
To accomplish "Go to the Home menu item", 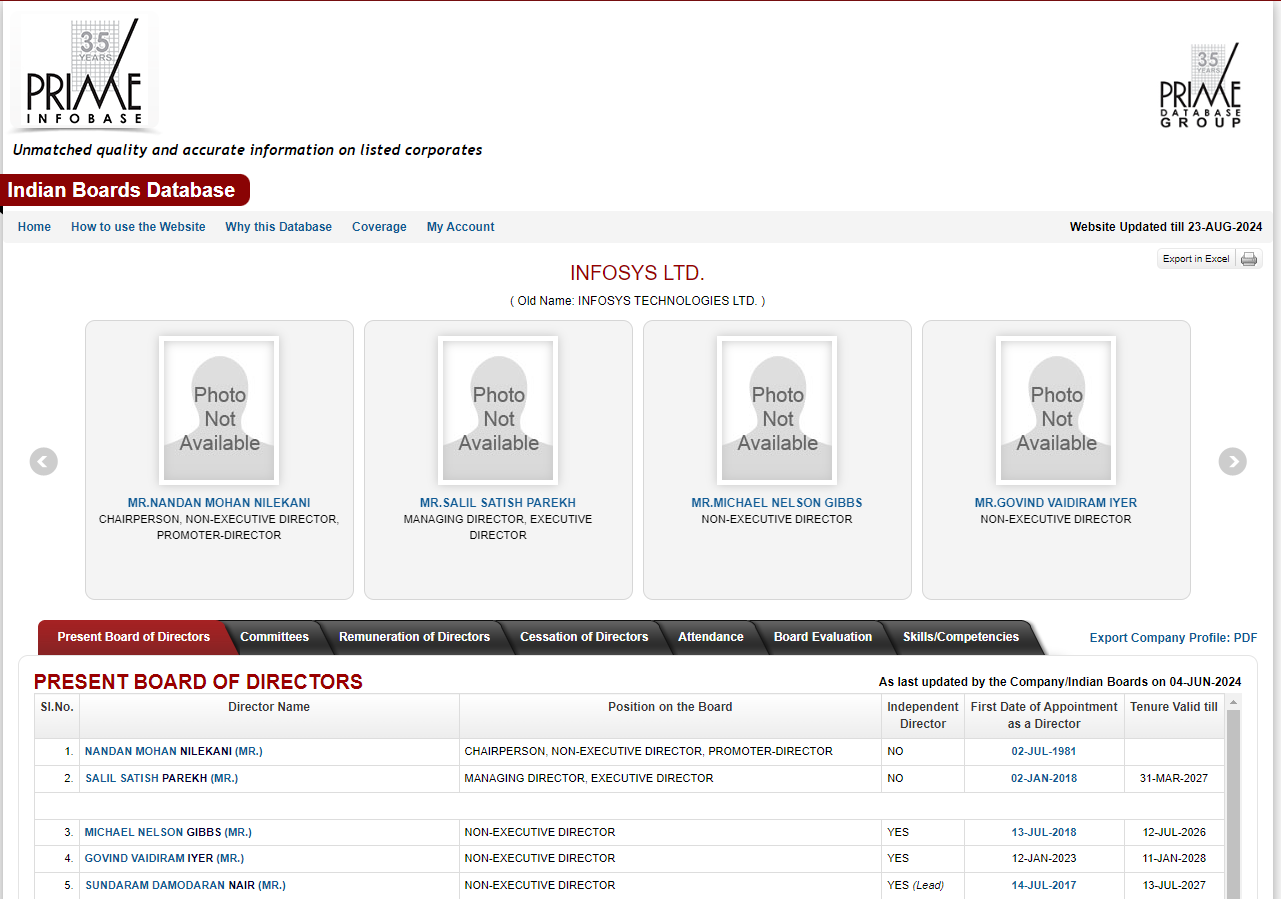I will [34, 227].
